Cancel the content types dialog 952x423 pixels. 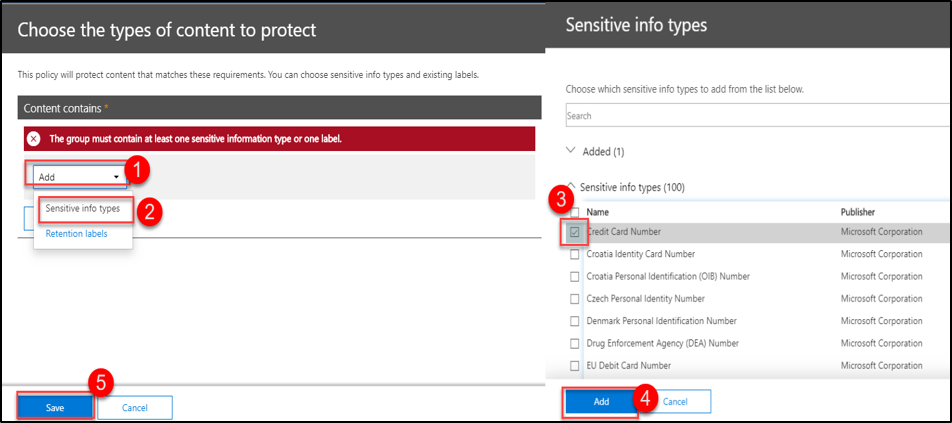[135, 407]
